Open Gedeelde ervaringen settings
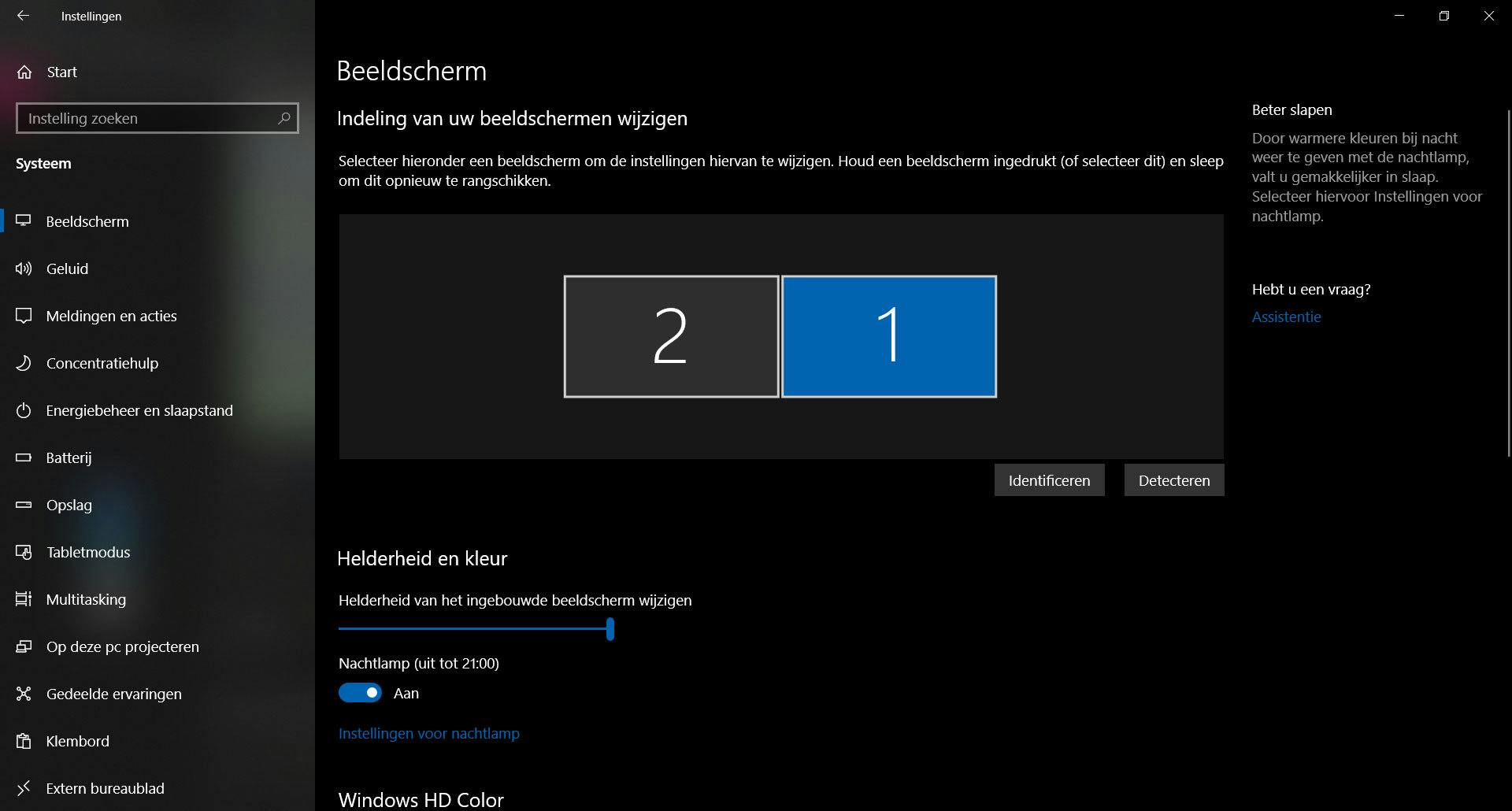The height and width of the screenshot is (811, 1512). click(157, 694)
